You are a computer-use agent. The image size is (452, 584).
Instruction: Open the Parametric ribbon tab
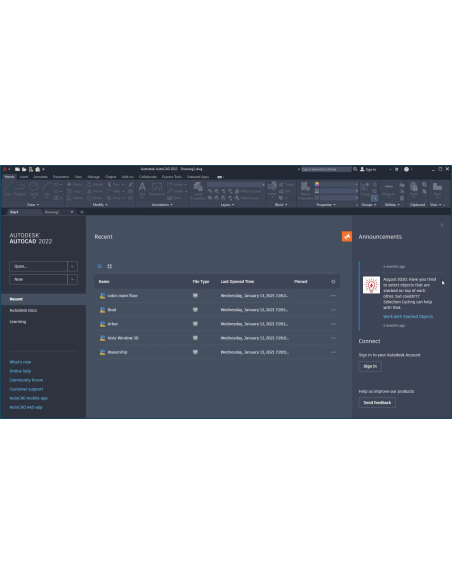(61, 177)
